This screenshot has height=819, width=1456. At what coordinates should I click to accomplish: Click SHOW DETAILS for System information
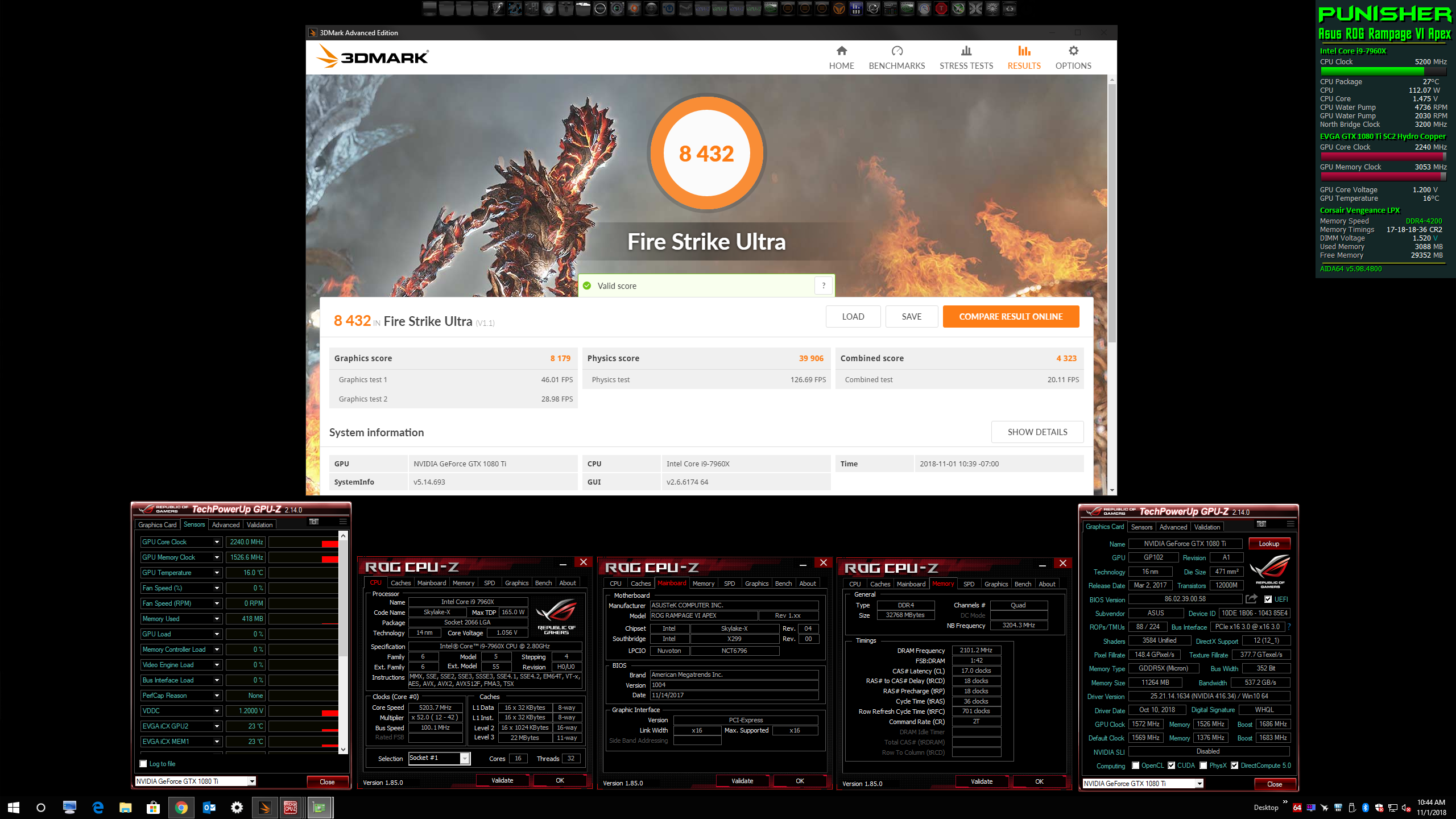click(x=1037, y=432)
